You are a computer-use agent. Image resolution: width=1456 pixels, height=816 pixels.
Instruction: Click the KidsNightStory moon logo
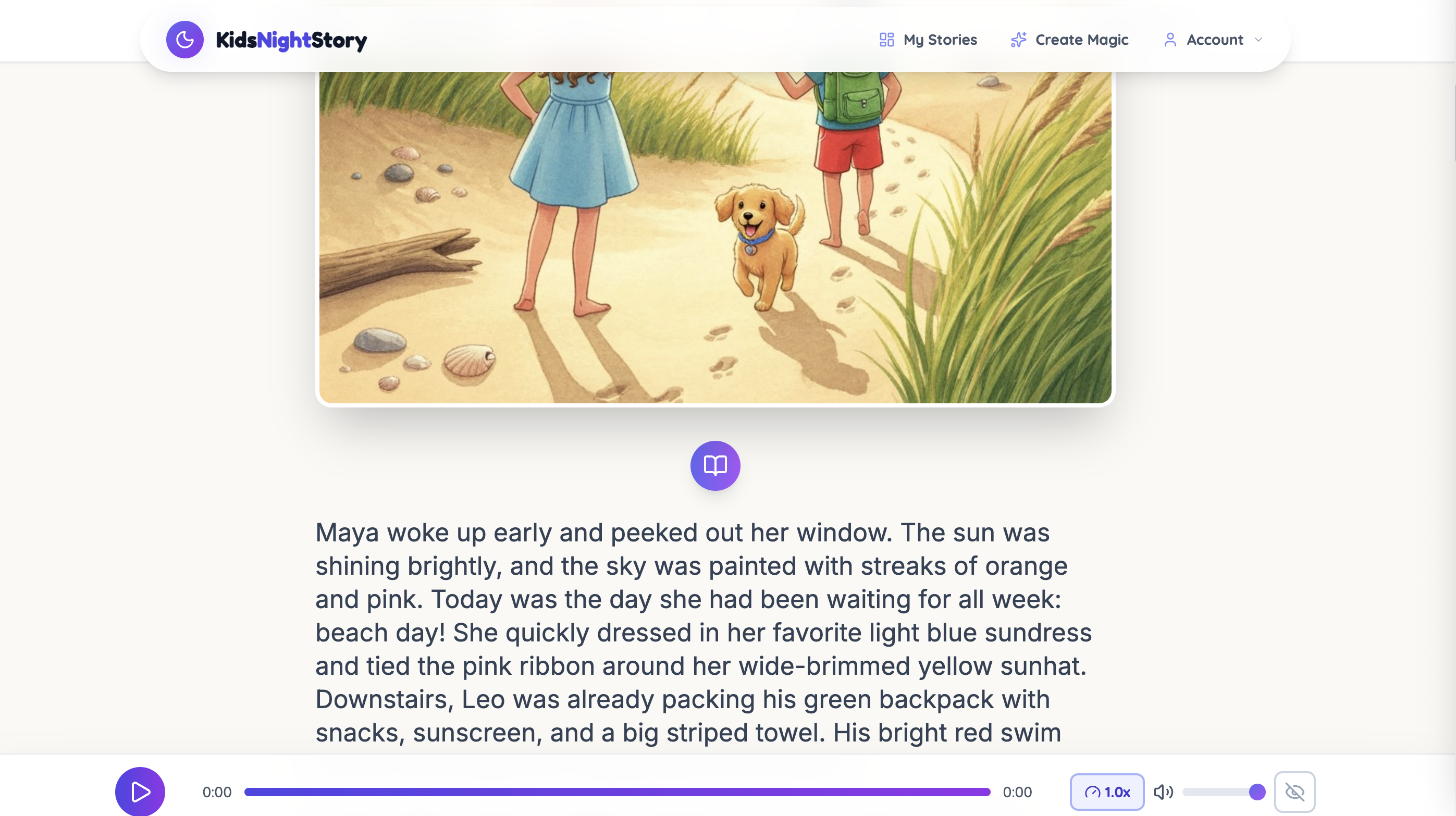coord(184,40)
